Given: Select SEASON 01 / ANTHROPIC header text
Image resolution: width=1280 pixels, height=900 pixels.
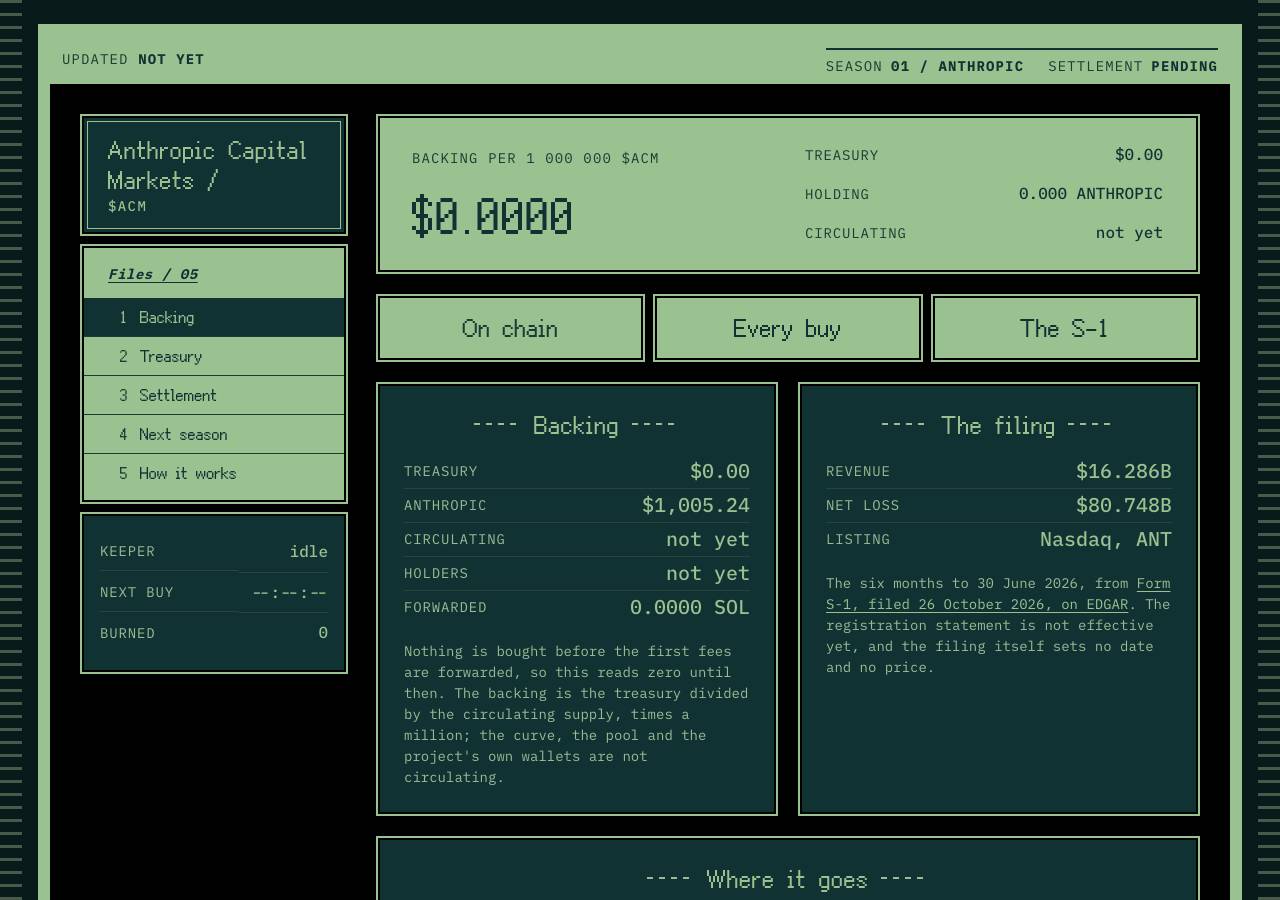Looking at the screenshot, I should (x=925, y=66).
